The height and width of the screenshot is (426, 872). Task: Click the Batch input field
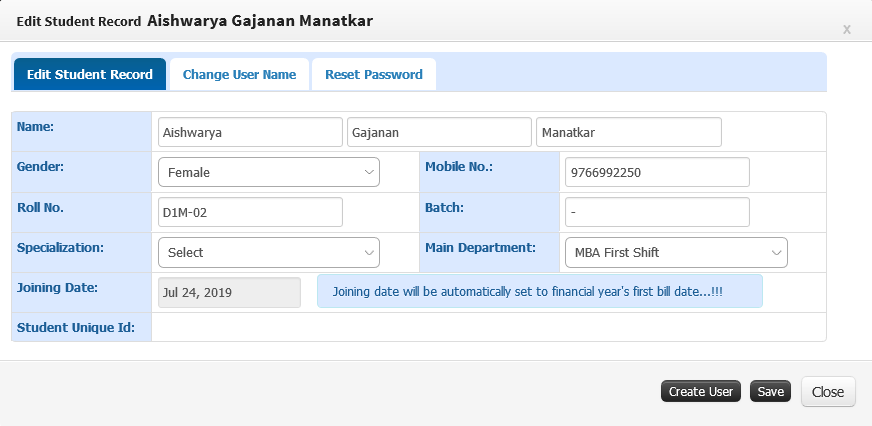(x=657, y=212)
